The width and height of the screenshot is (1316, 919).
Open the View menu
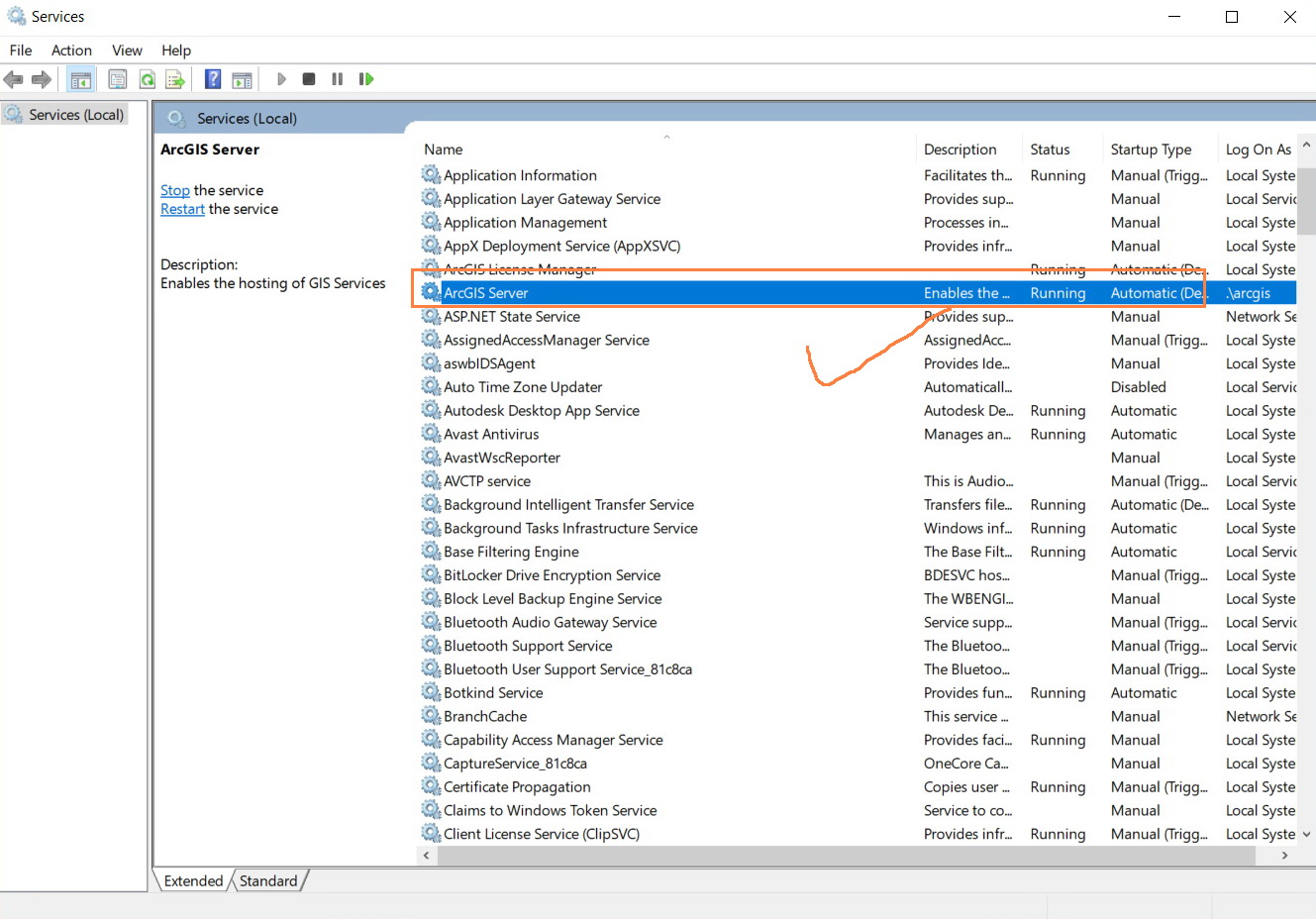pos(127,51)
